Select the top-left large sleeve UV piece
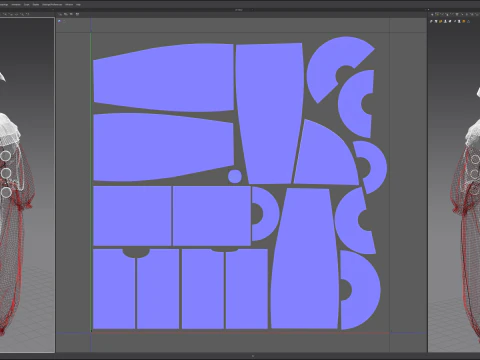Screen dimensions: 480x360 [x=163, y=78]
